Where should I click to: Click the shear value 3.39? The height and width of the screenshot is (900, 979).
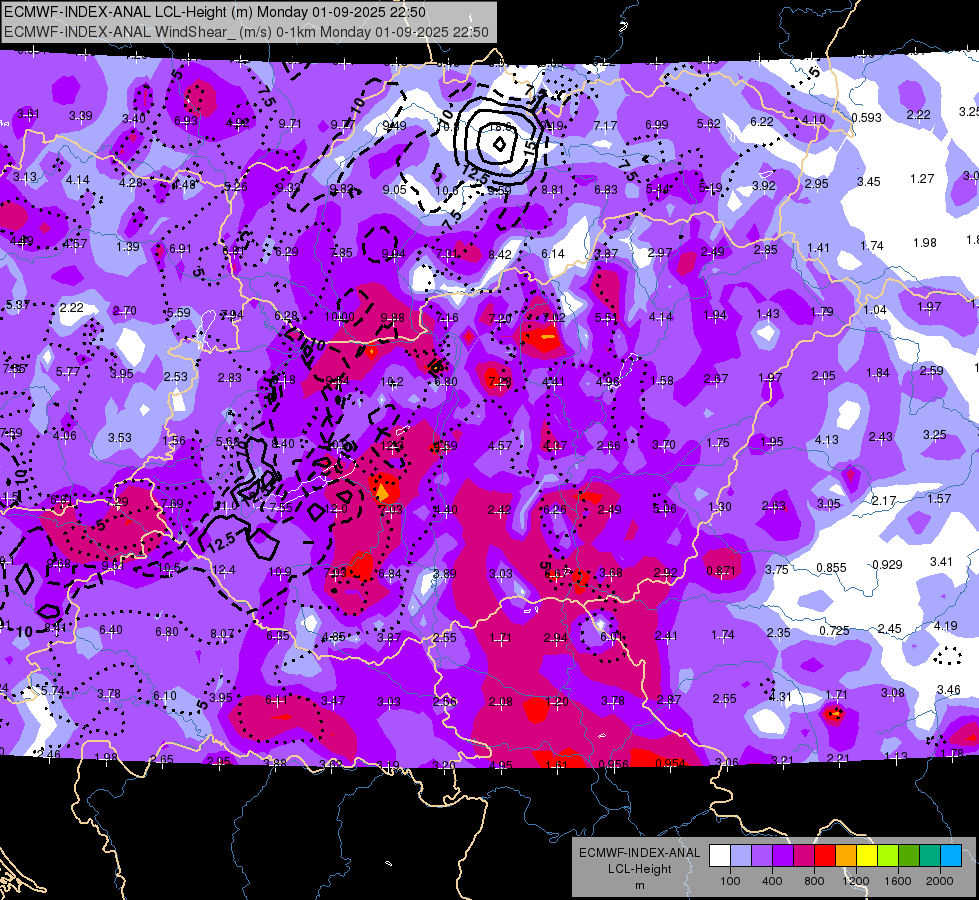pyautogui.click(x=81, y=116)
